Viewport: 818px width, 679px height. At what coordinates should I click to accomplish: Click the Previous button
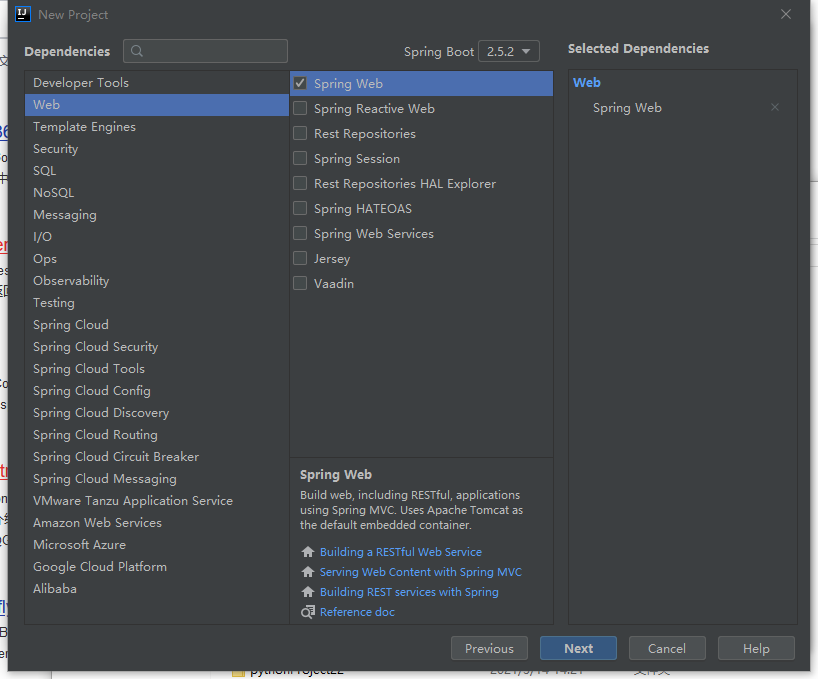489,648
